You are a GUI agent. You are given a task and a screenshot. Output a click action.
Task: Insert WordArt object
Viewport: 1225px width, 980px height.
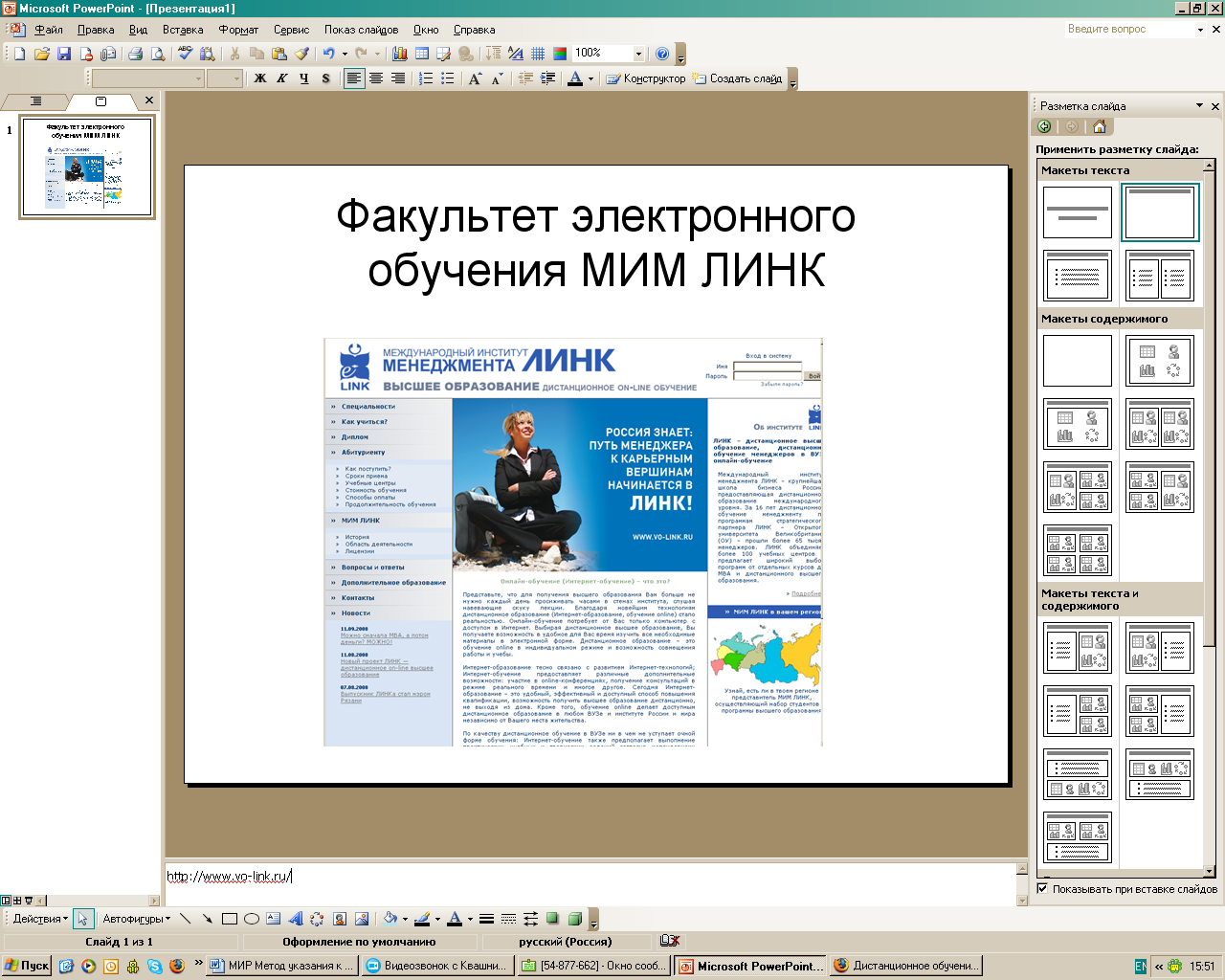pyautogui.click(x=296, y=919)
